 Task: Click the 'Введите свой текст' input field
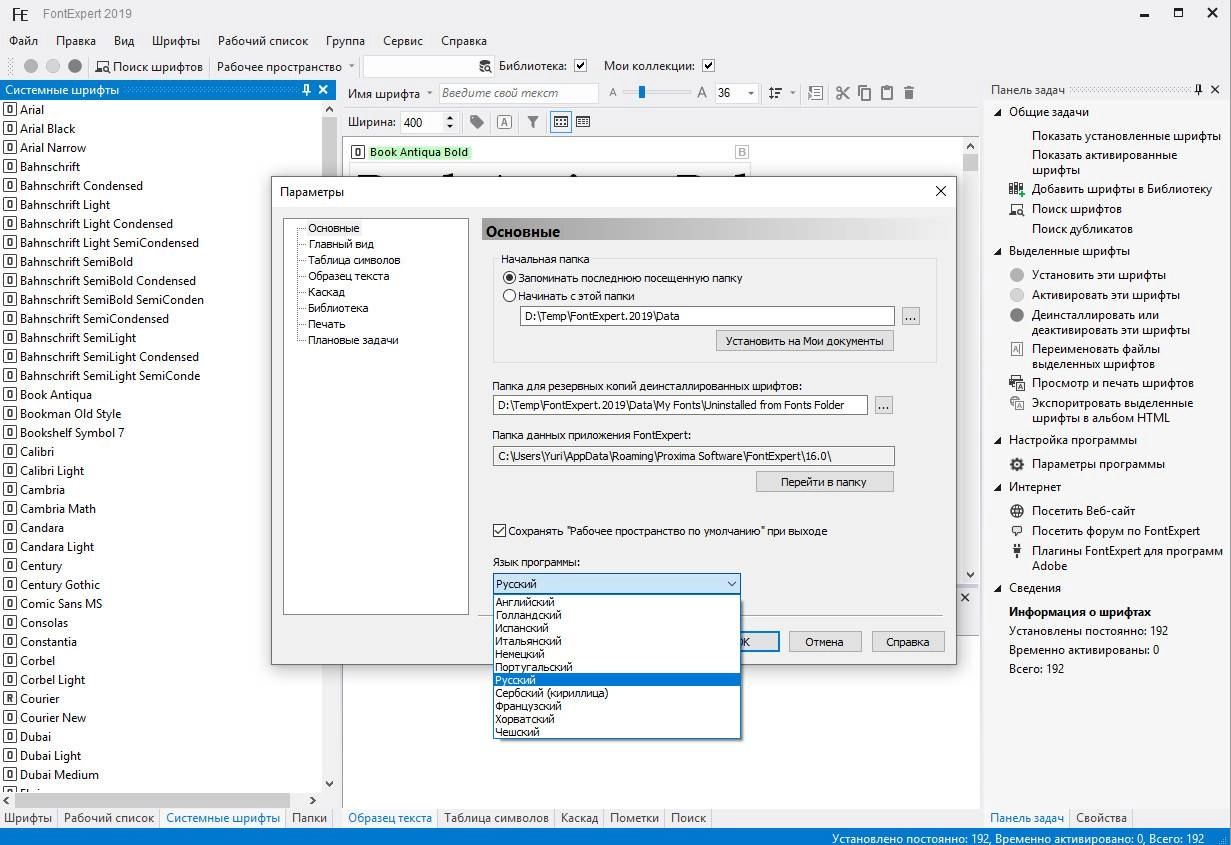pos(518,93)
